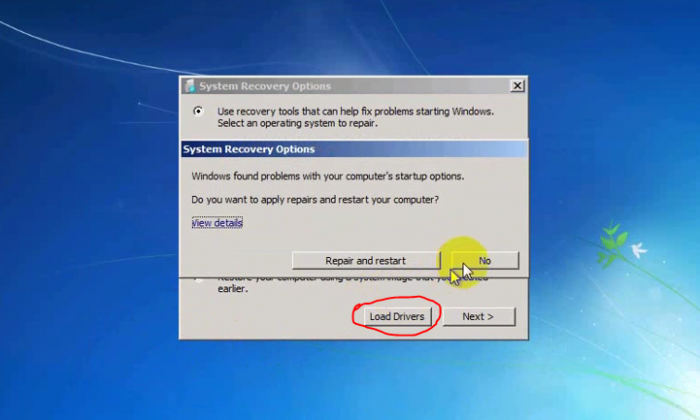Screen dimensions: 700x420
Task: Choose No in the repair prompt
Action: click(x=485, y=261)
